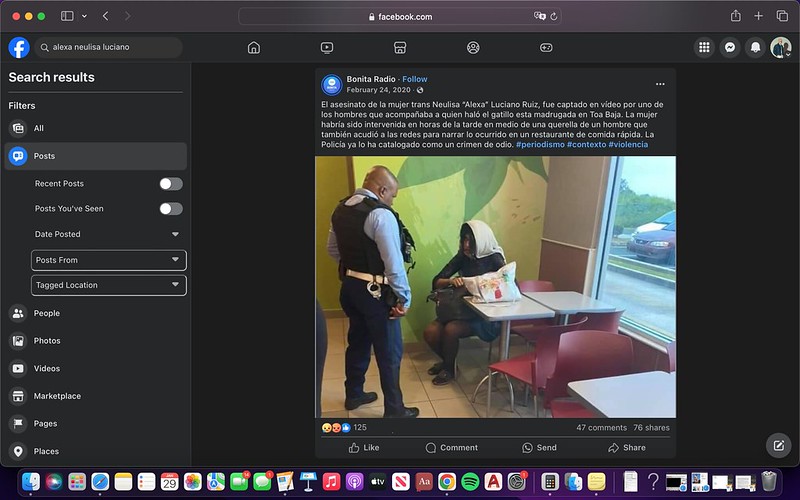Expand the Date Posted filter

[x=108, y=234]
